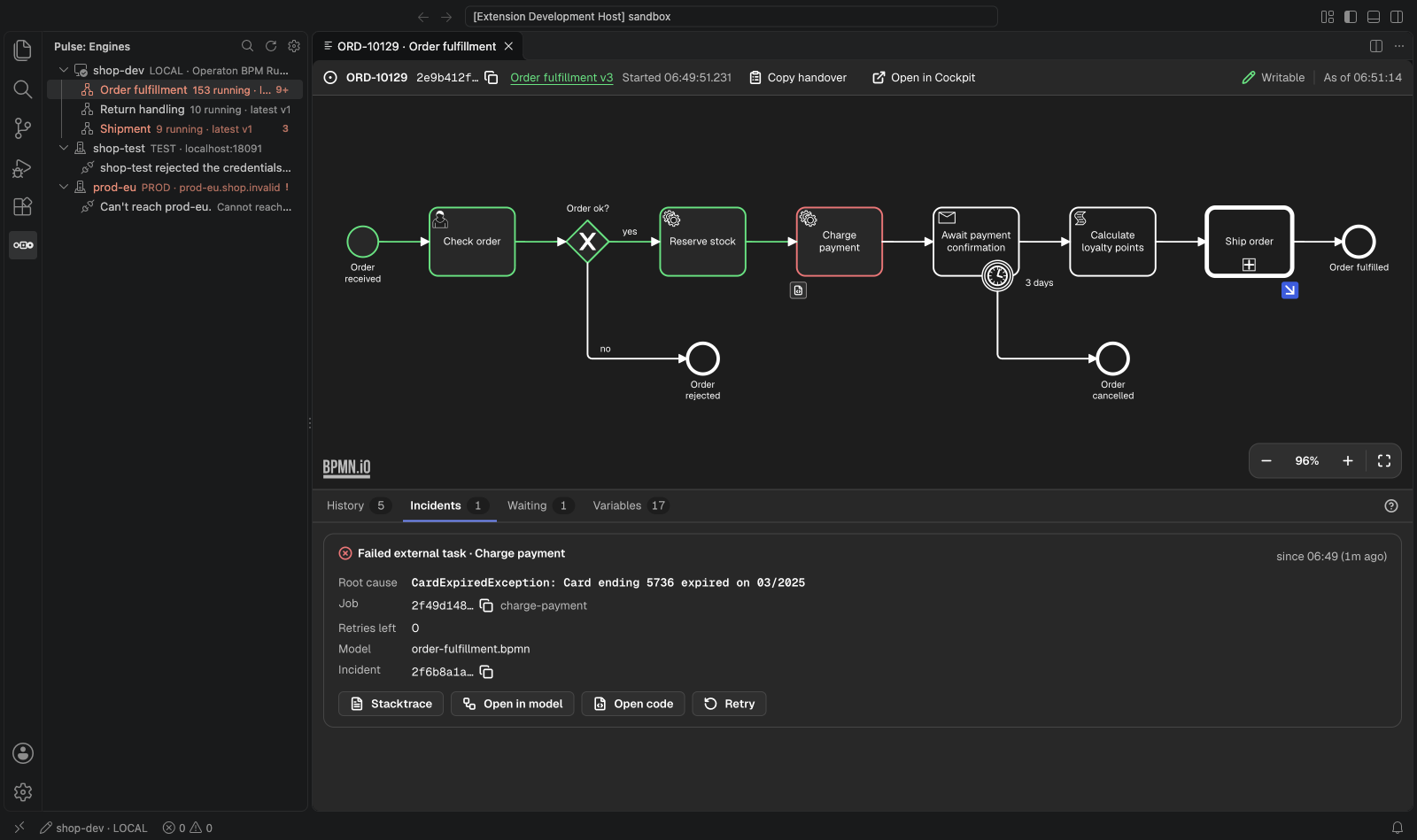The width and height of the screenshot is (1417, 840).
Task: Split the editor to the right
Action: (x=1376, y=46)
